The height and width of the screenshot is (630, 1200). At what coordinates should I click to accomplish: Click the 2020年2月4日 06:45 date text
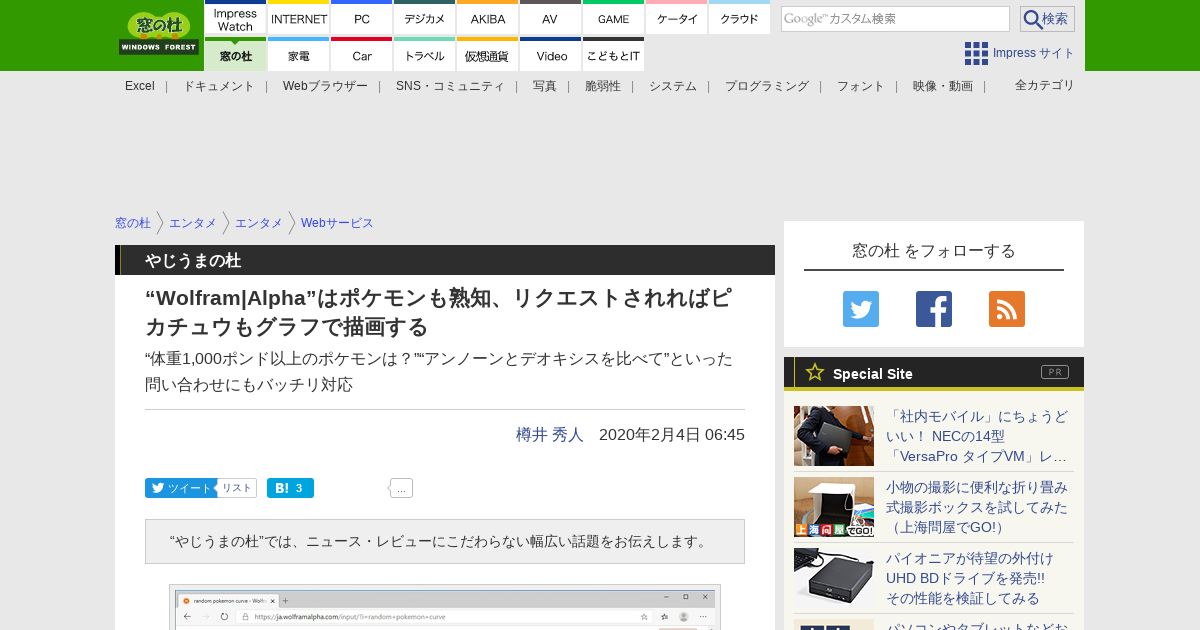672,435
